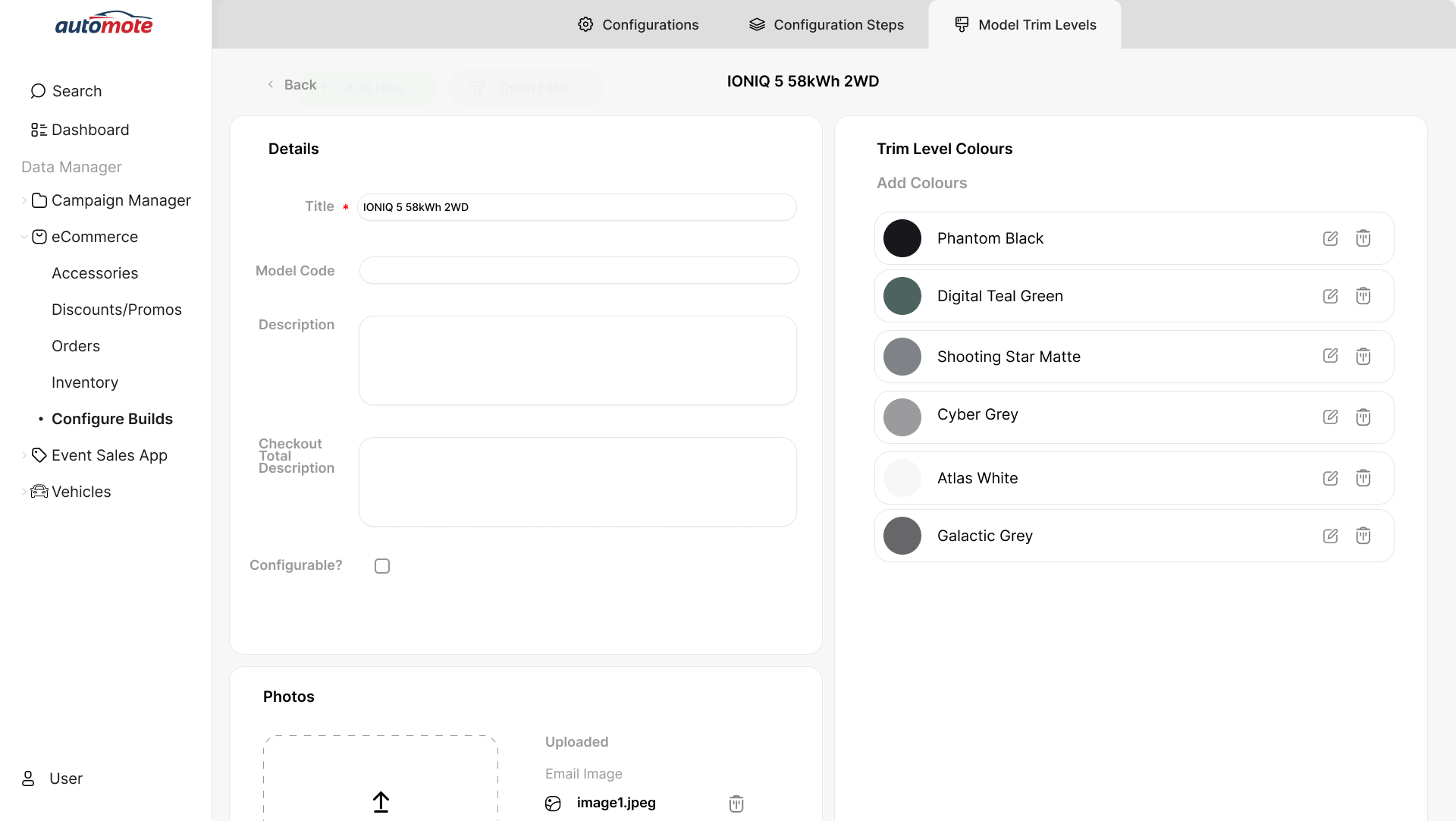Toggle the Configurable checkbox
Viewport: 1456px width, 821px height.
pyautogui.click(x=382, y=566)
